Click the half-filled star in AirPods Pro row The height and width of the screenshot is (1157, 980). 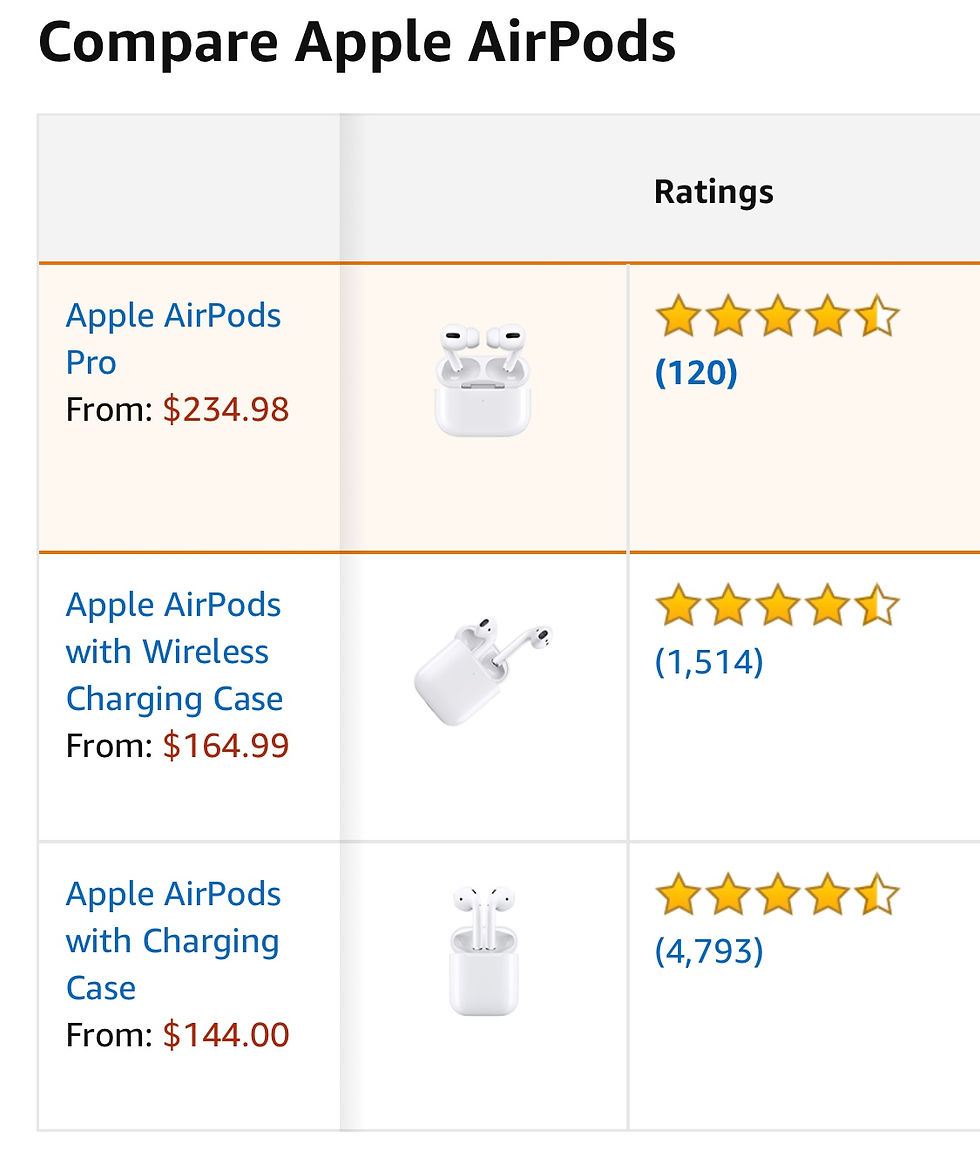coord(877,316)
